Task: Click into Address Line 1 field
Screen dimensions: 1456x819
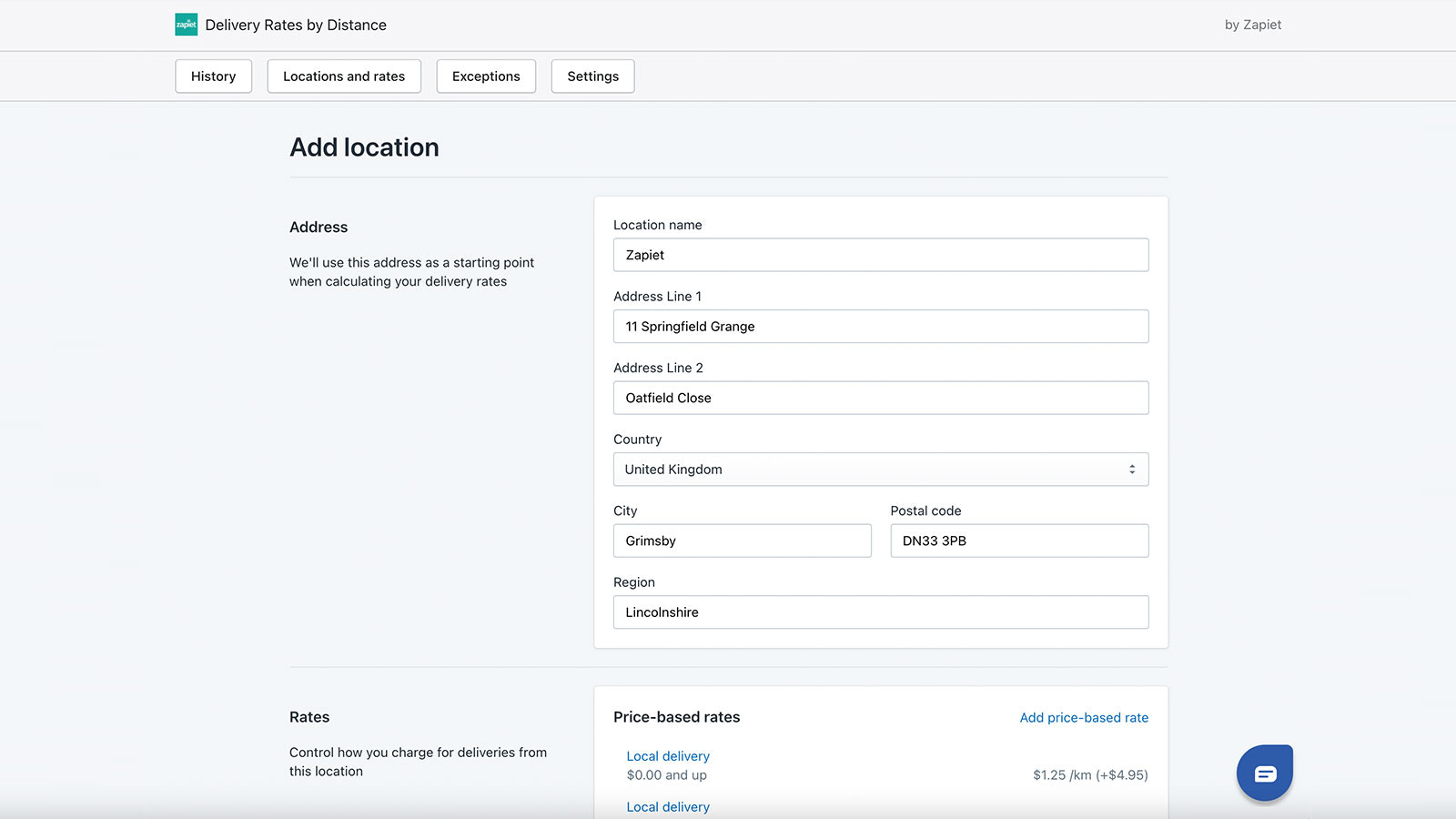Action: click(x=881, y=327)
